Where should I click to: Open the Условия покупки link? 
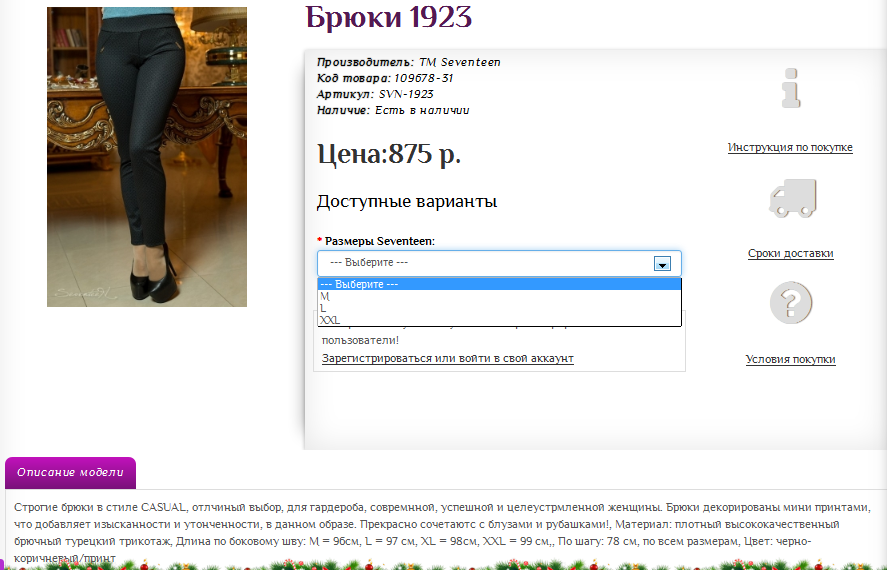click(x=791, y=359)
